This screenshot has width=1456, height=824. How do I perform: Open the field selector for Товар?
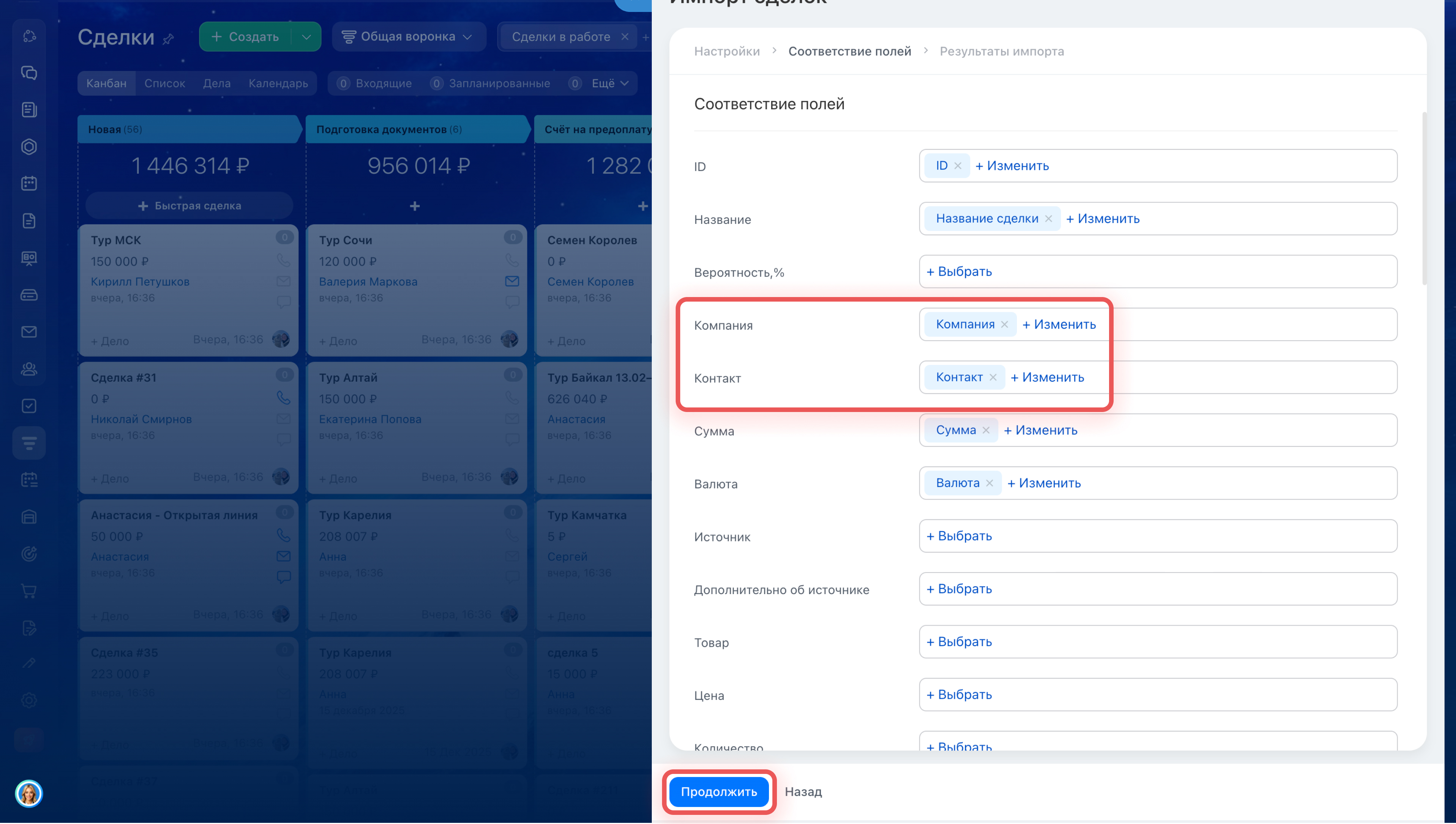[959, 642]
